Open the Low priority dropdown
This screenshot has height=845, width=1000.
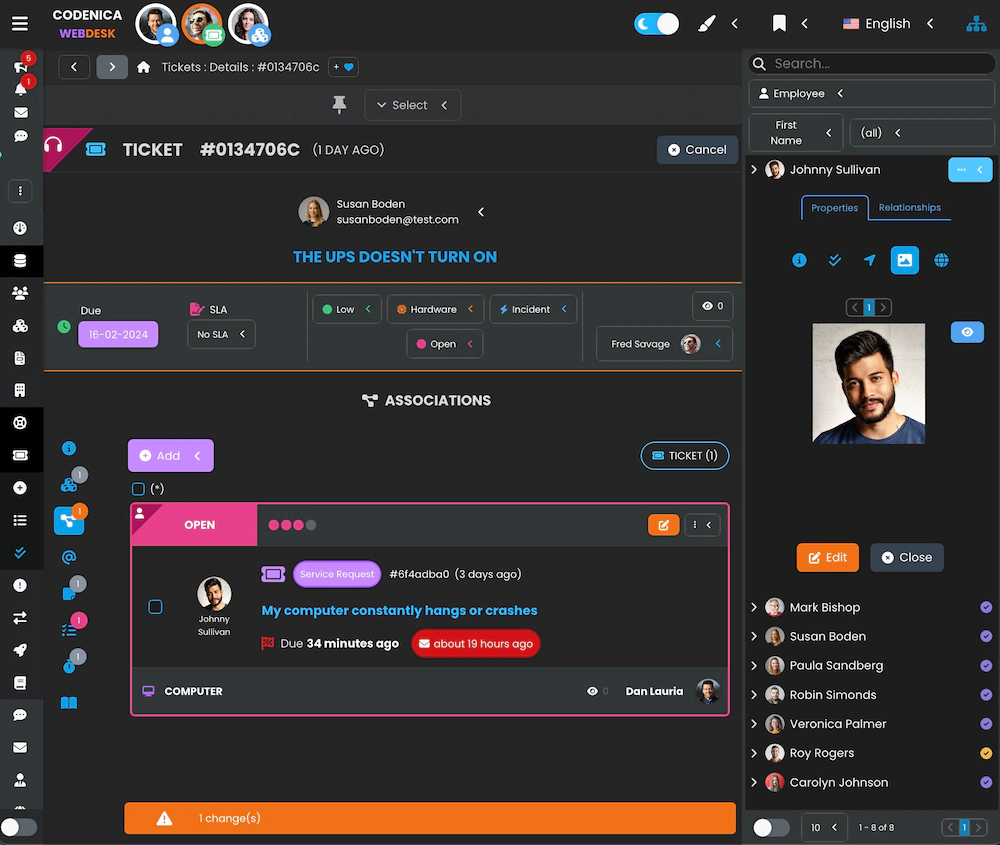coord(346,309)
